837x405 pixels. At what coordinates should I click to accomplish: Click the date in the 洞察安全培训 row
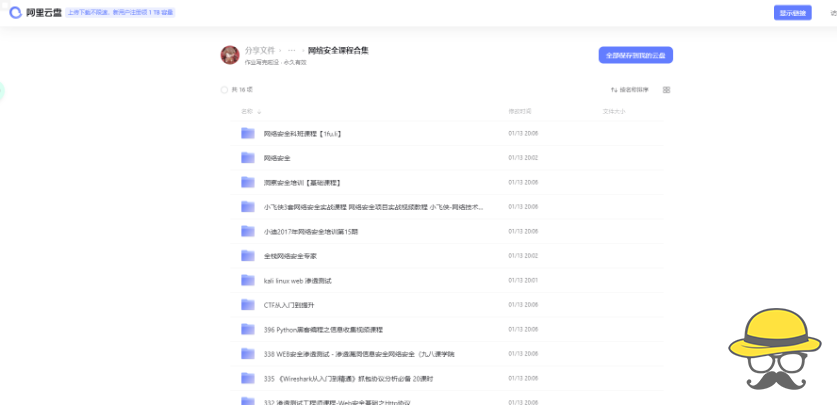coord(523,182)
